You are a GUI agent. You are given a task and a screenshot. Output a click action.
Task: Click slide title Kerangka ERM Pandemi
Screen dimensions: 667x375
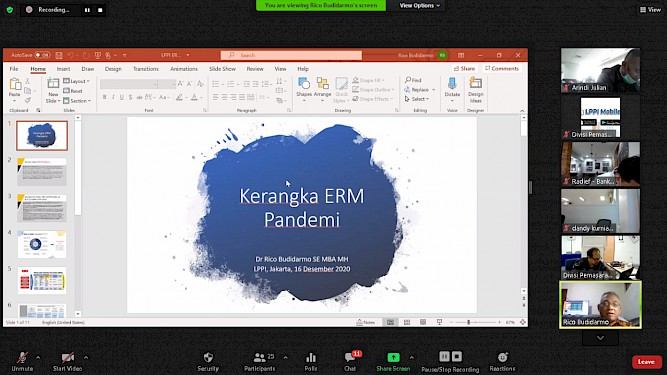(302, 208)
